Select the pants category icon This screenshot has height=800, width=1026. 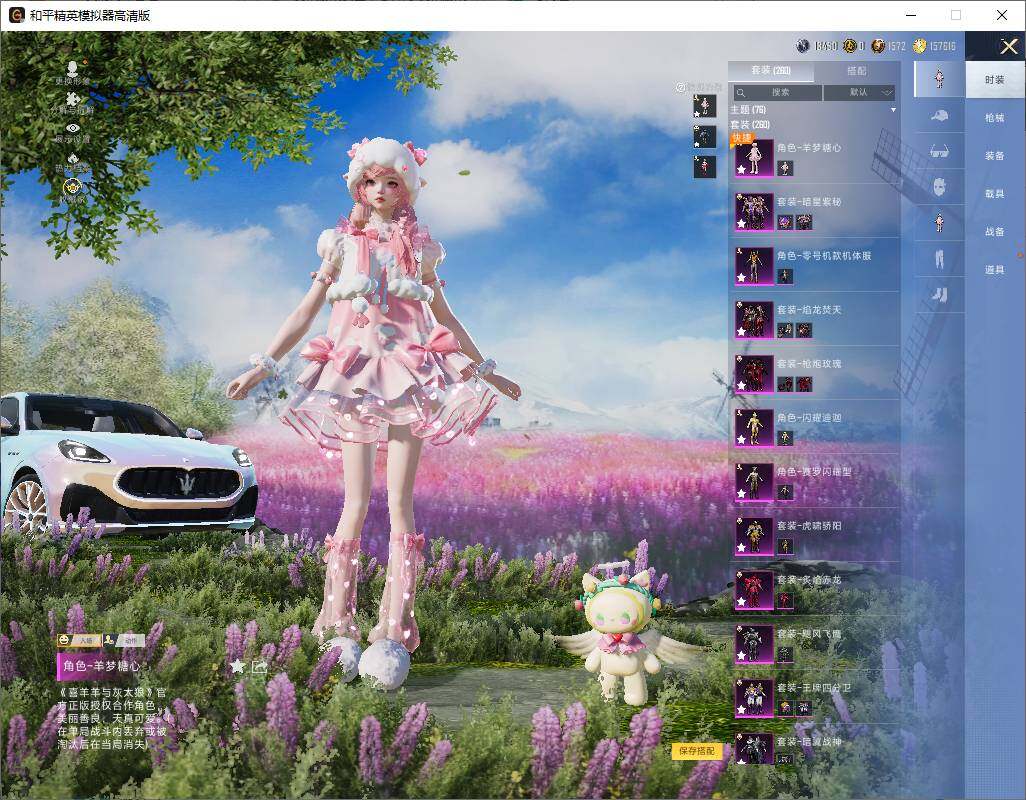click(x=939, y=259)
